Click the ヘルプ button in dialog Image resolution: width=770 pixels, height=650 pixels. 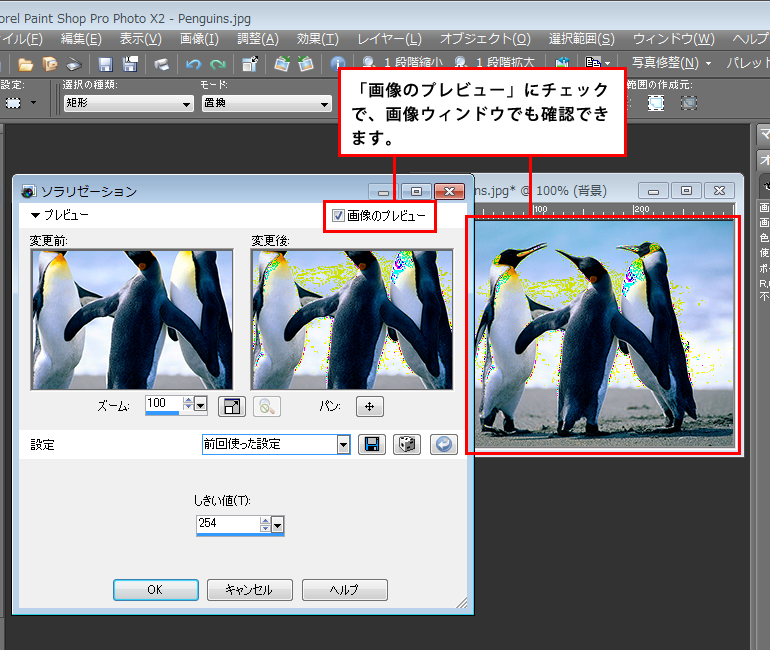click(345, 590)
